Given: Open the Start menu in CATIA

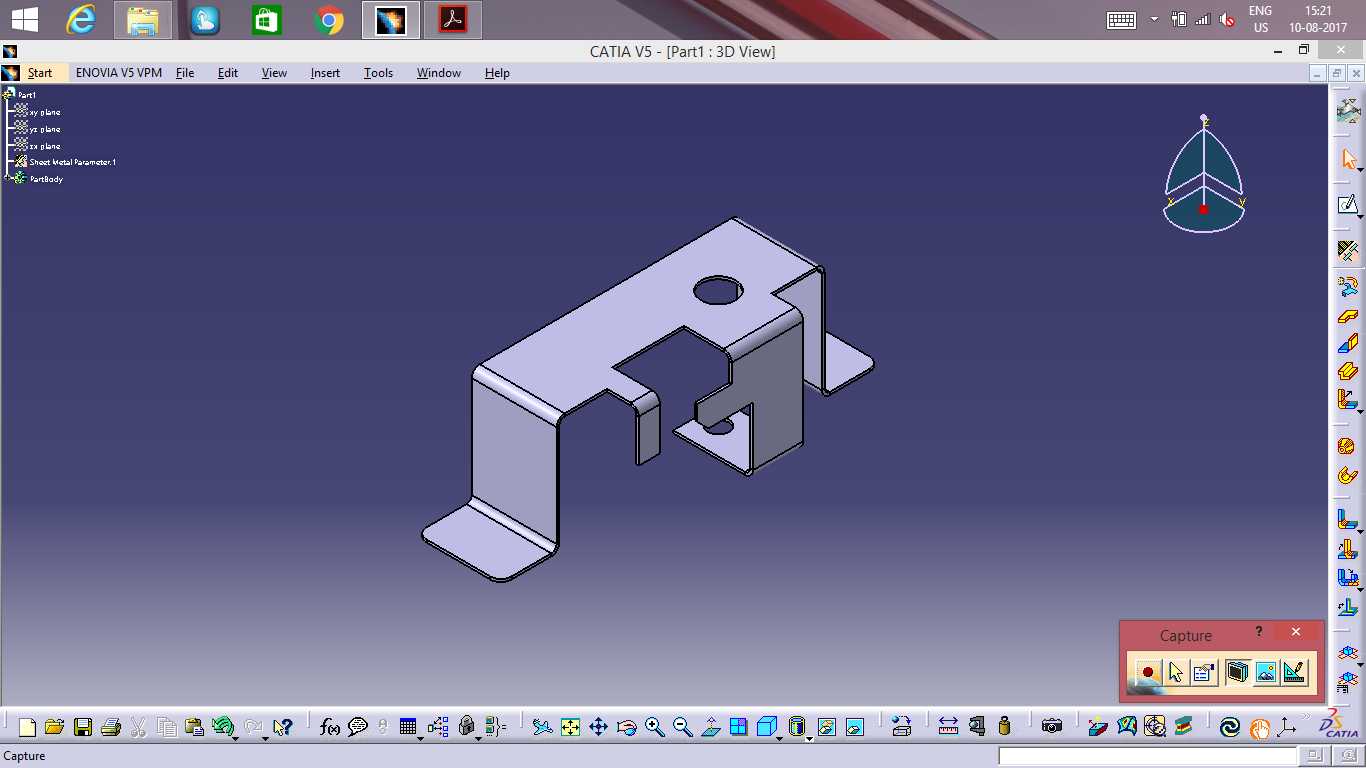Looking at the screenshot, I should pyautogui.click(x=40, y=73).
